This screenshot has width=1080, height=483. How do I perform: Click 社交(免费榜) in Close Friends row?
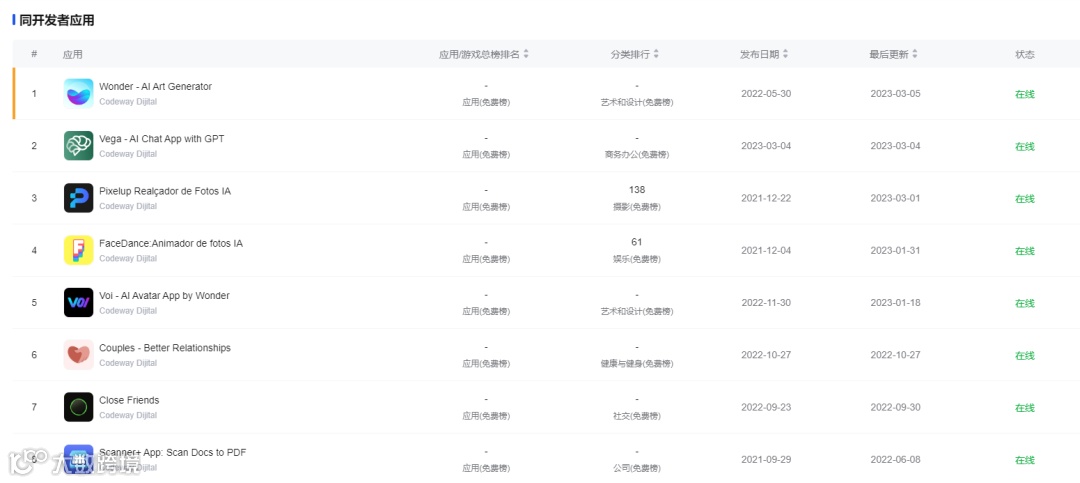click(x=637, y=417)
